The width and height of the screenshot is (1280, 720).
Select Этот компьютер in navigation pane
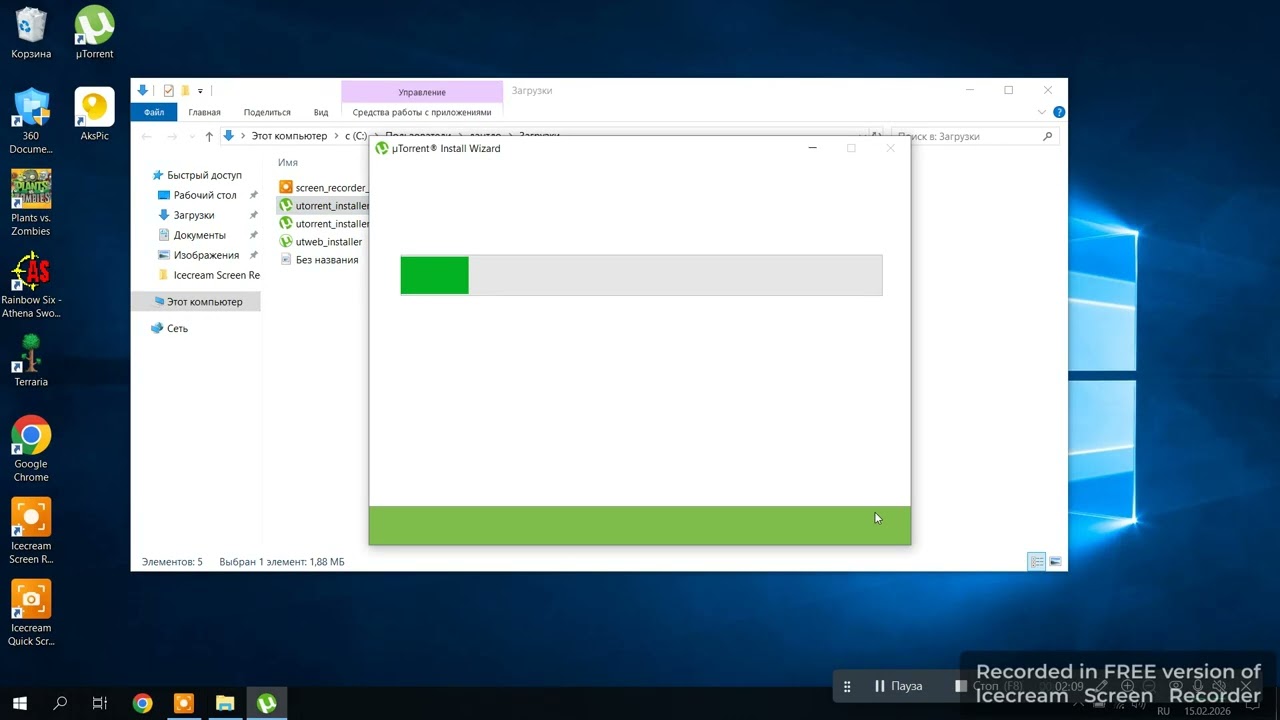pyautogui.click(x=196, y=301)
